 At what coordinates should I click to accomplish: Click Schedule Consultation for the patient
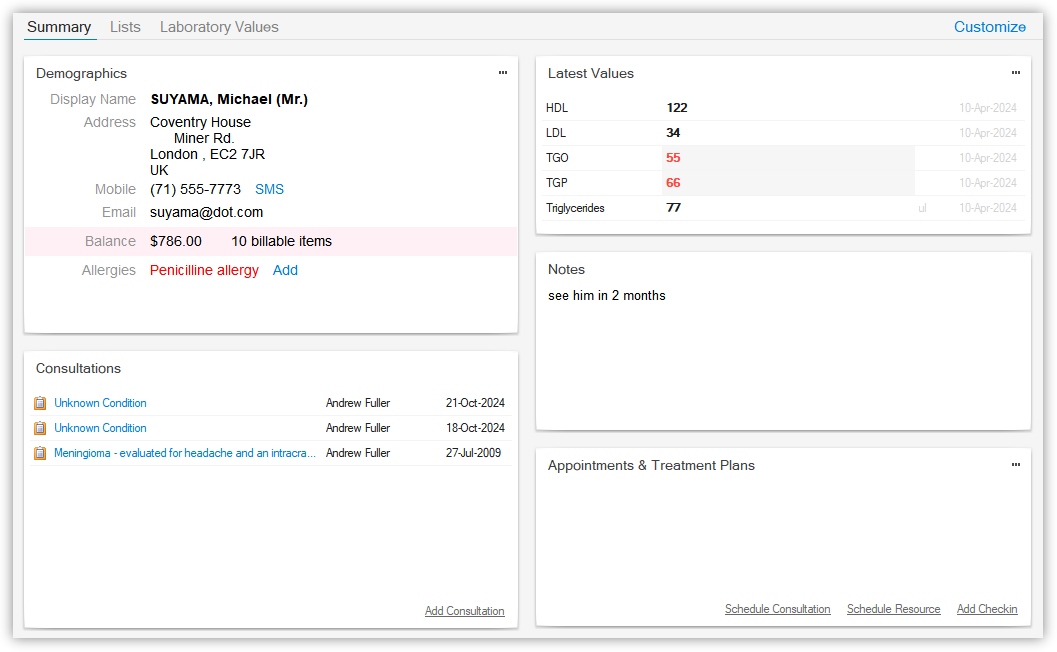[x=778, y=609]
